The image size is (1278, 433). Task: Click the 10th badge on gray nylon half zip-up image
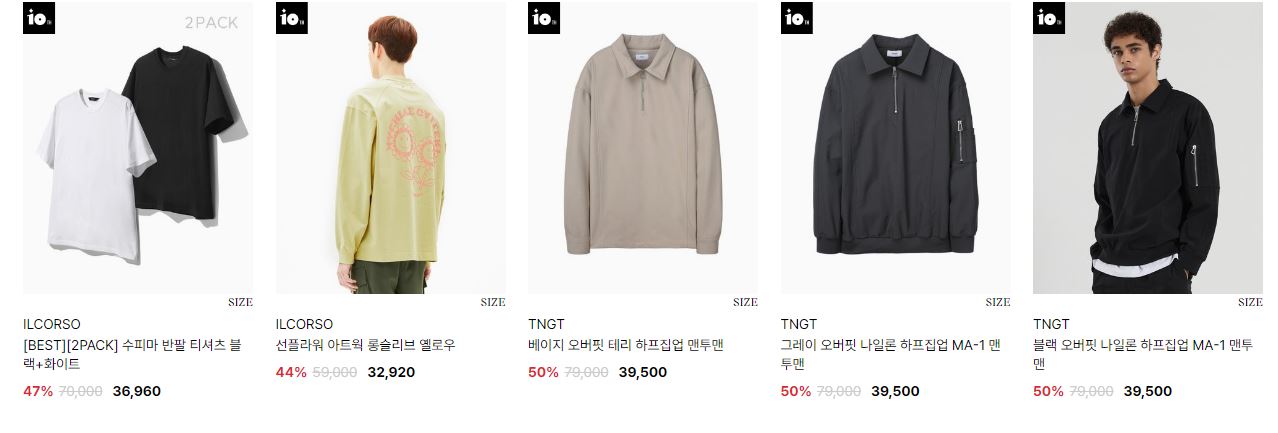coord(797,18)
